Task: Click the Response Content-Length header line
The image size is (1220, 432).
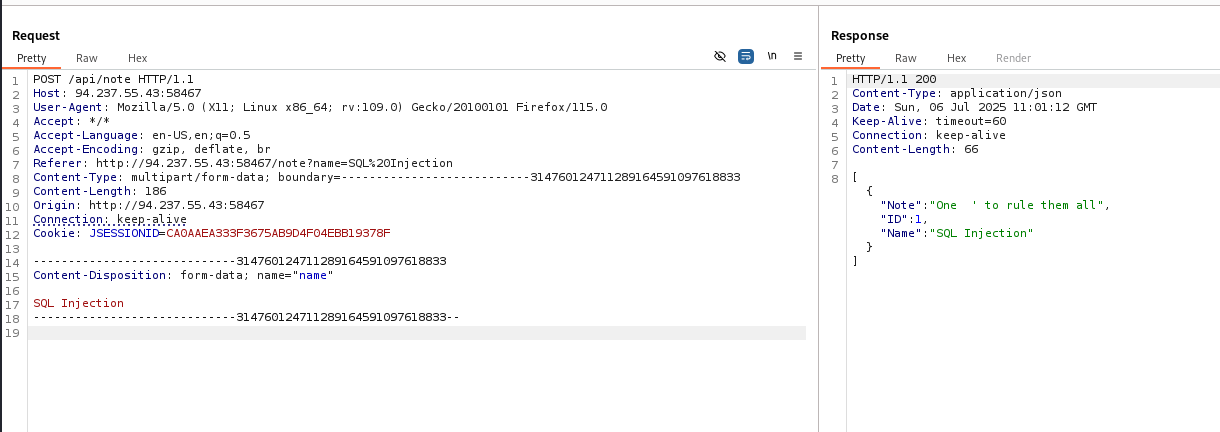Action: (x=915, y=149)
